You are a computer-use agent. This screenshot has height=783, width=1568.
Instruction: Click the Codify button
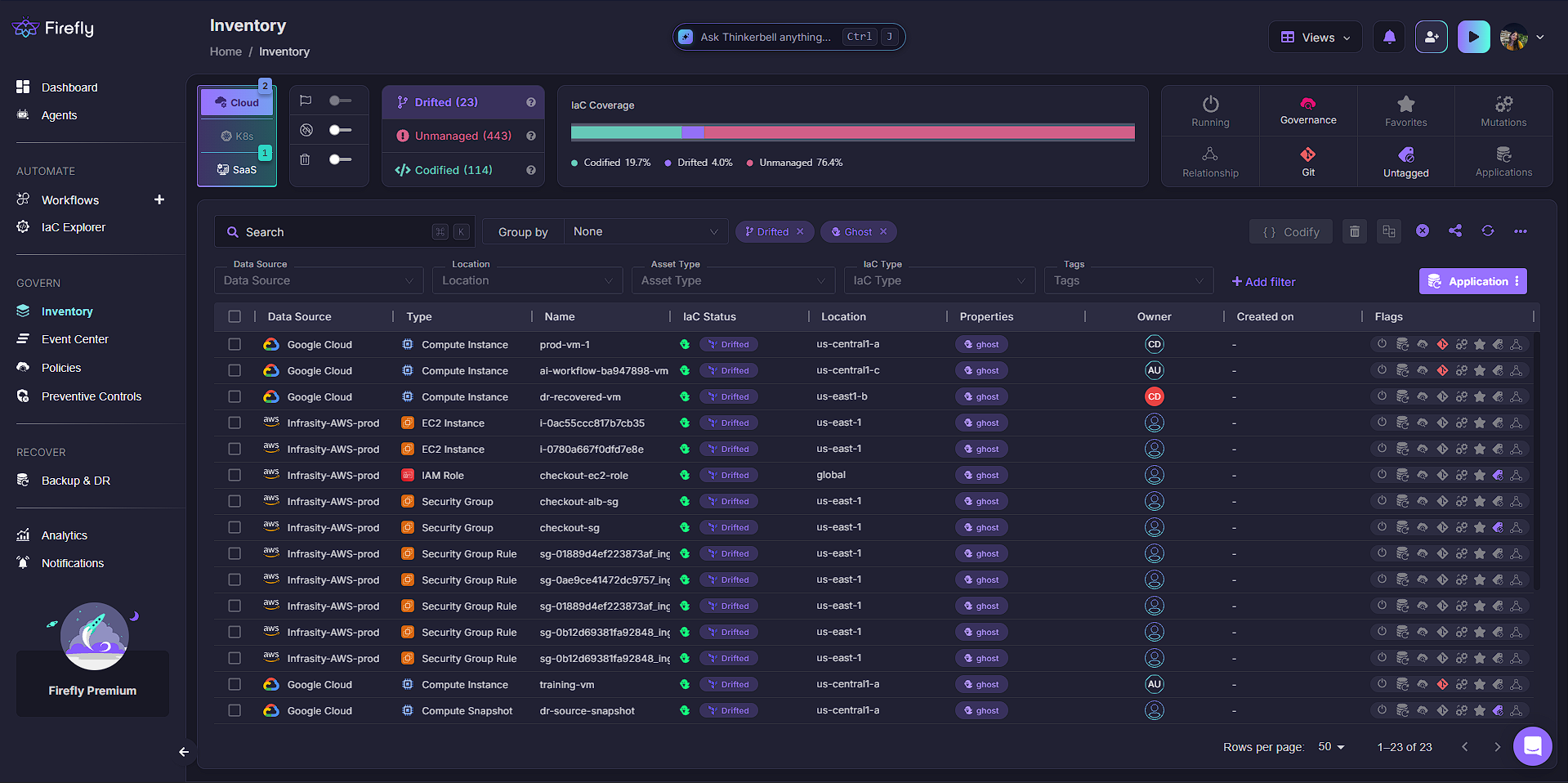coord(1291,232)
